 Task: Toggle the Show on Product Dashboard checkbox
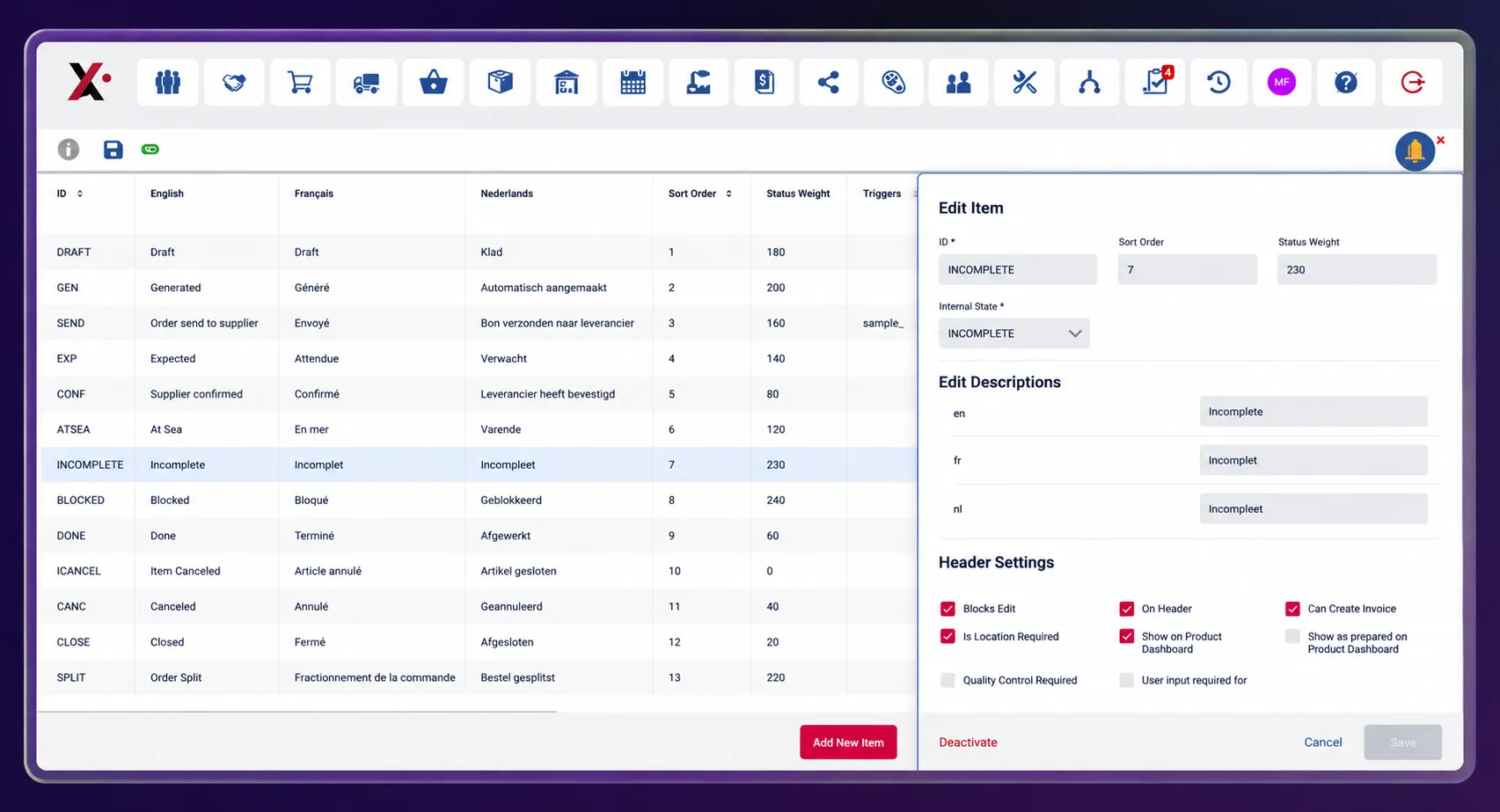[1126, 636]
